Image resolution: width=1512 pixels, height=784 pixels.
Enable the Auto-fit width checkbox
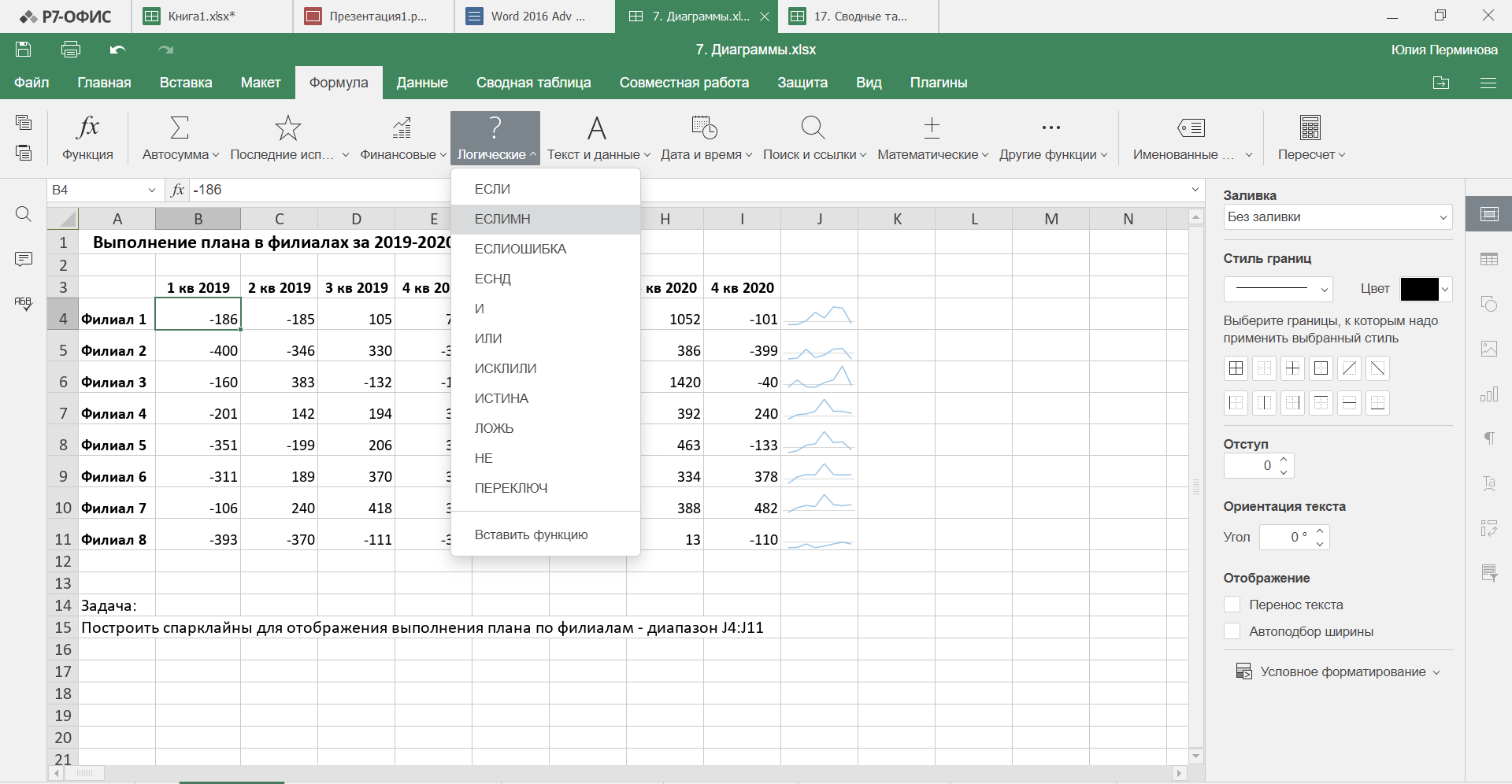1232,631
